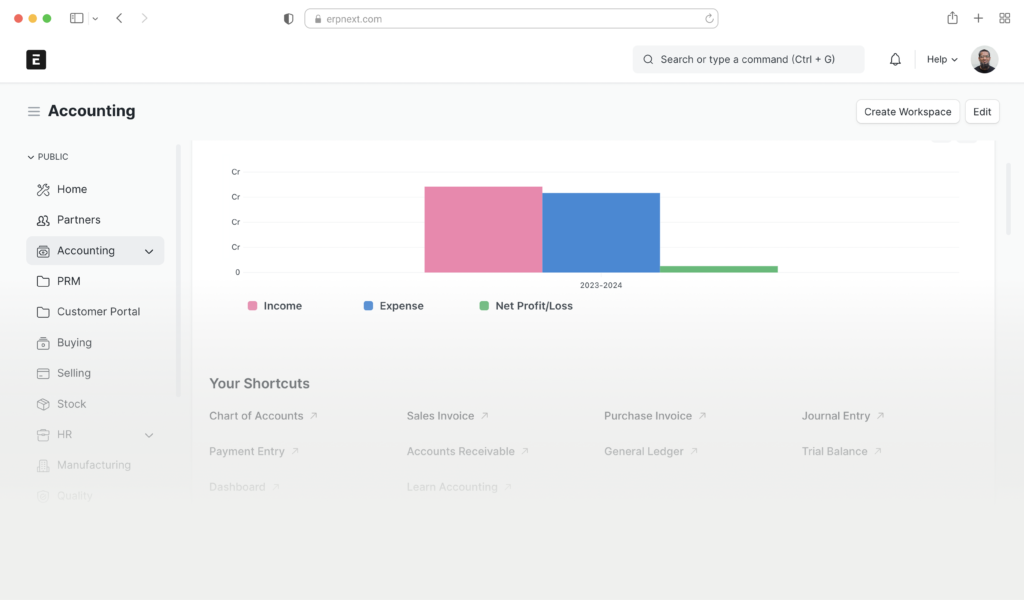Select the Selling workspace

tap(73, 373)
